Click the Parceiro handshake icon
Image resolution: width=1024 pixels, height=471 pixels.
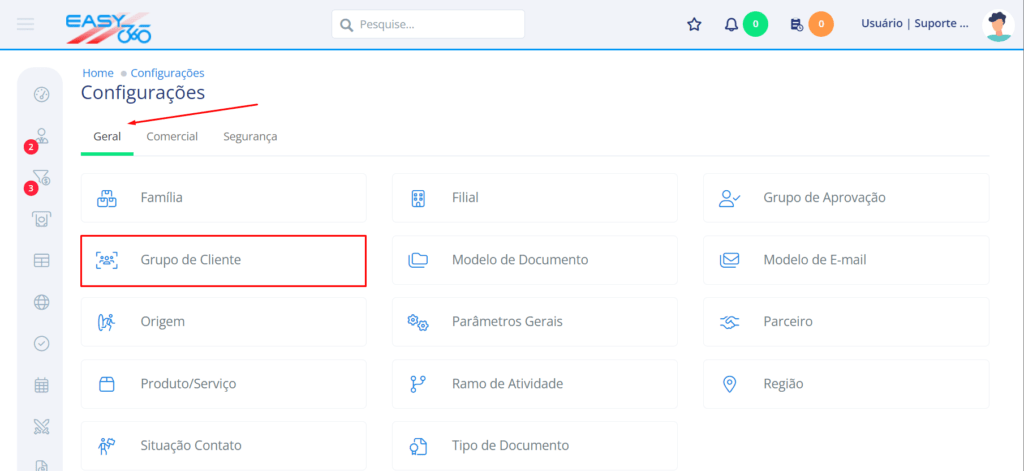point(729,322)
